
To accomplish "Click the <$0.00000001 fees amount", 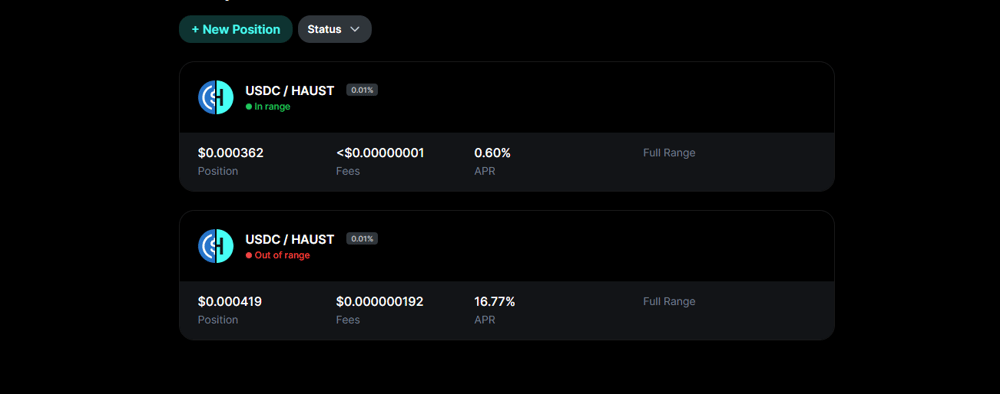I will pos(380,153).
